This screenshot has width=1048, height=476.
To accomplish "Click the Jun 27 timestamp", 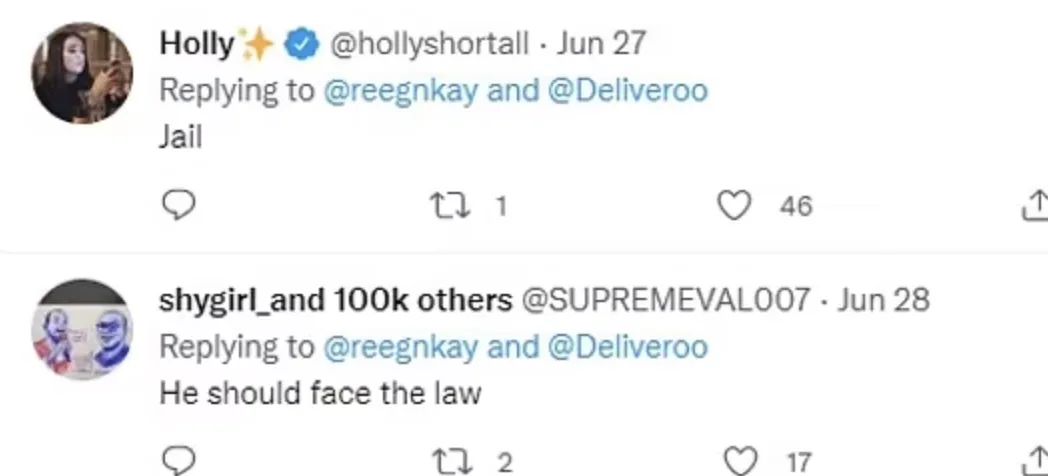I will (602, 44).
